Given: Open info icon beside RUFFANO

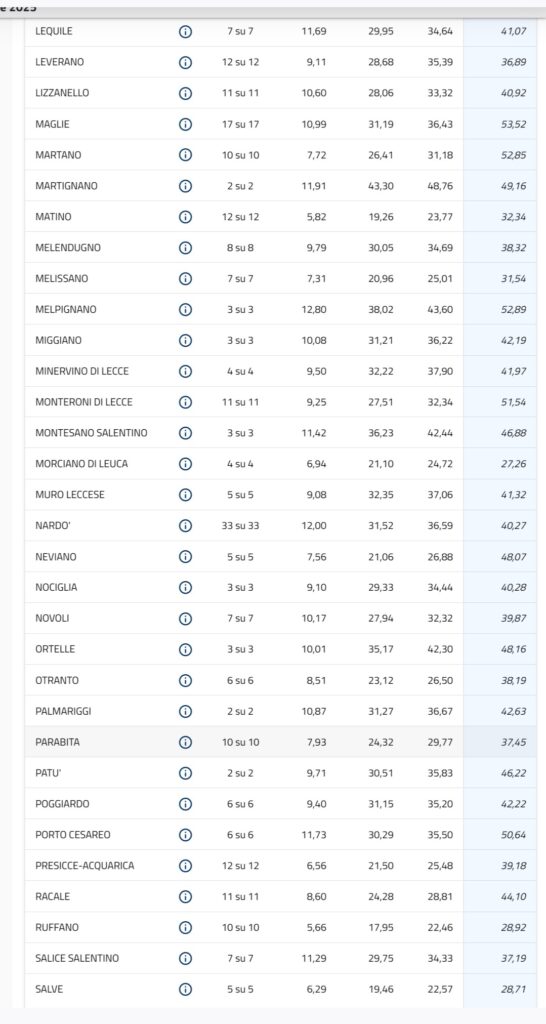Looking at the screenshot, I should 185,928.
